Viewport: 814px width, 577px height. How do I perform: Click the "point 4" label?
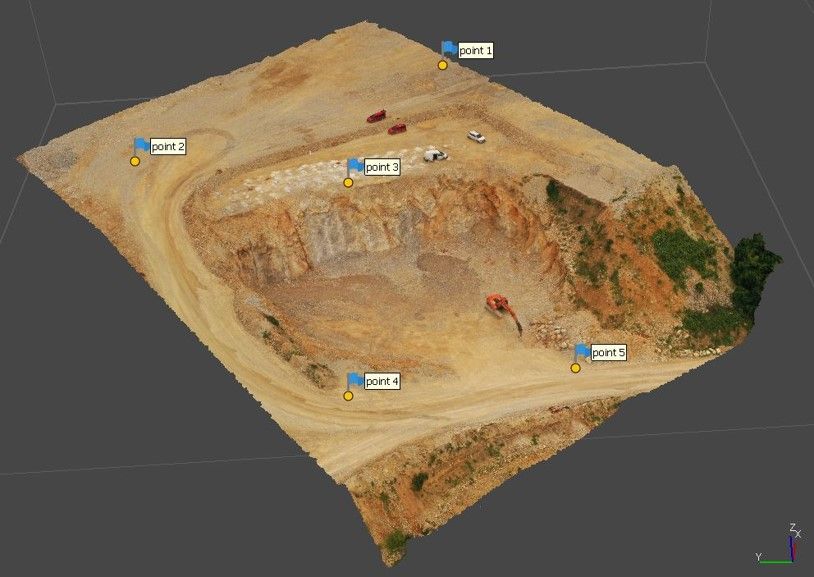coord(382,381)
